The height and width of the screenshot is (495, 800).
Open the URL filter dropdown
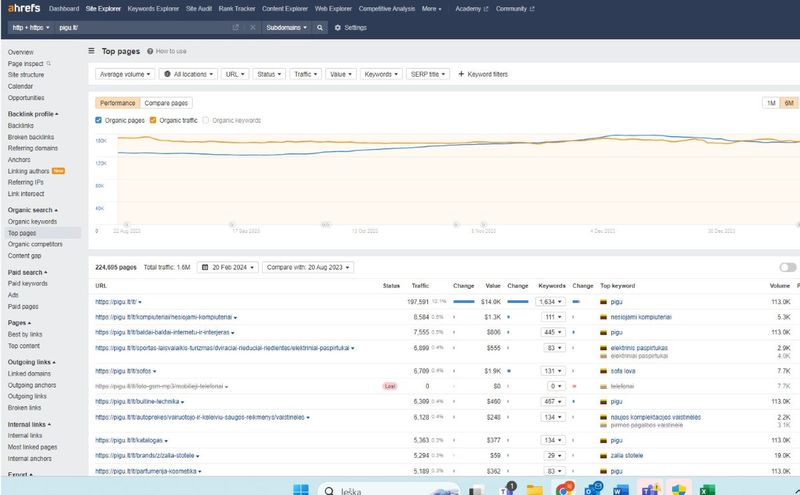(235, 74)
